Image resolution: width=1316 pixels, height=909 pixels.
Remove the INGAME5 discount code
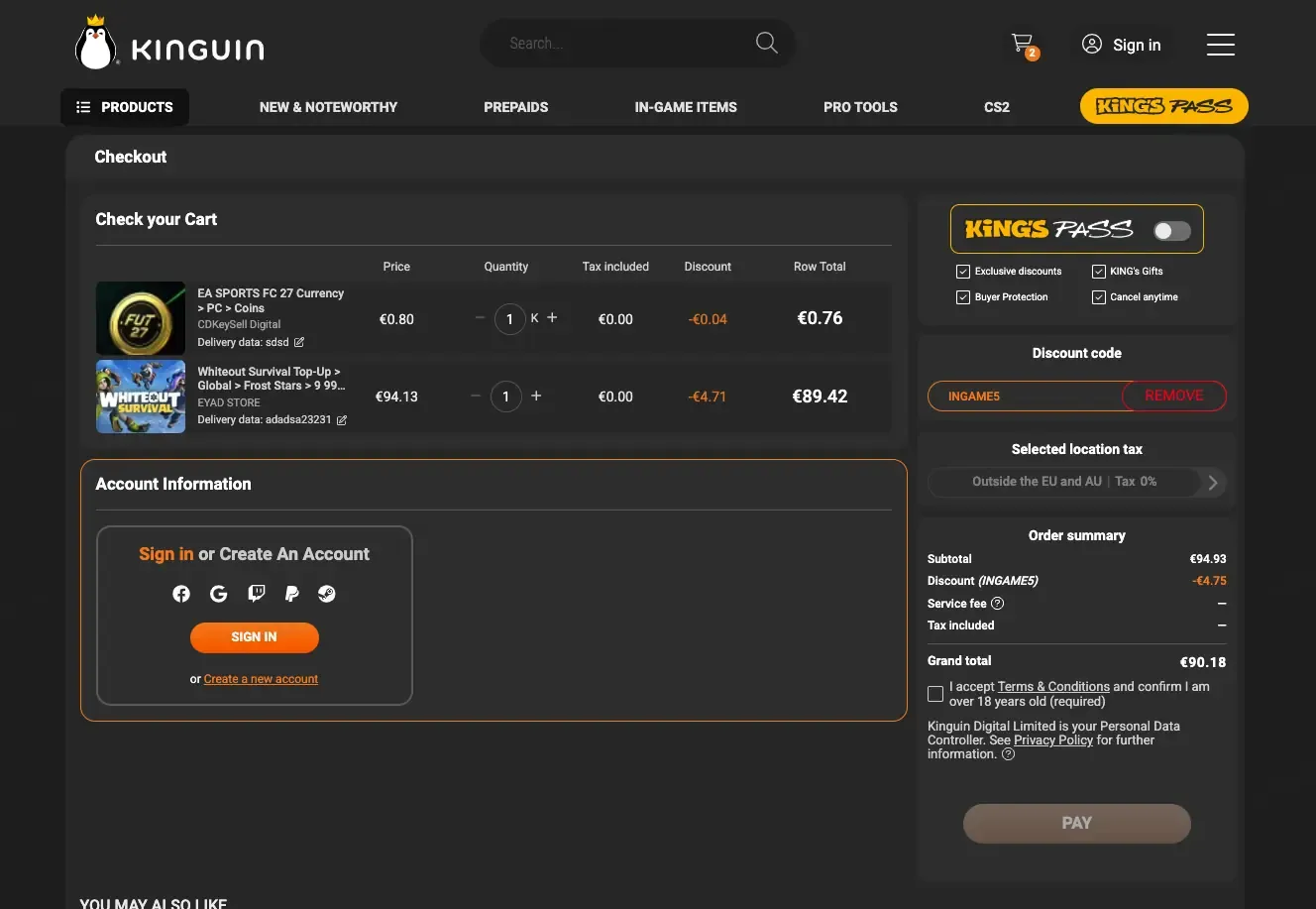[x=1174, y=396]
